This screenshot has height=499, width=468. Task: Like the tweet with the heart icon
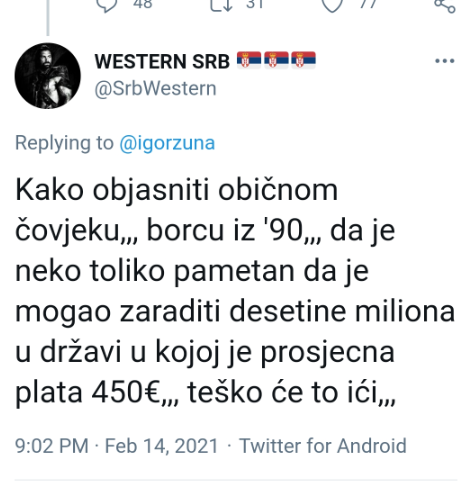click(x=332, y=5)
